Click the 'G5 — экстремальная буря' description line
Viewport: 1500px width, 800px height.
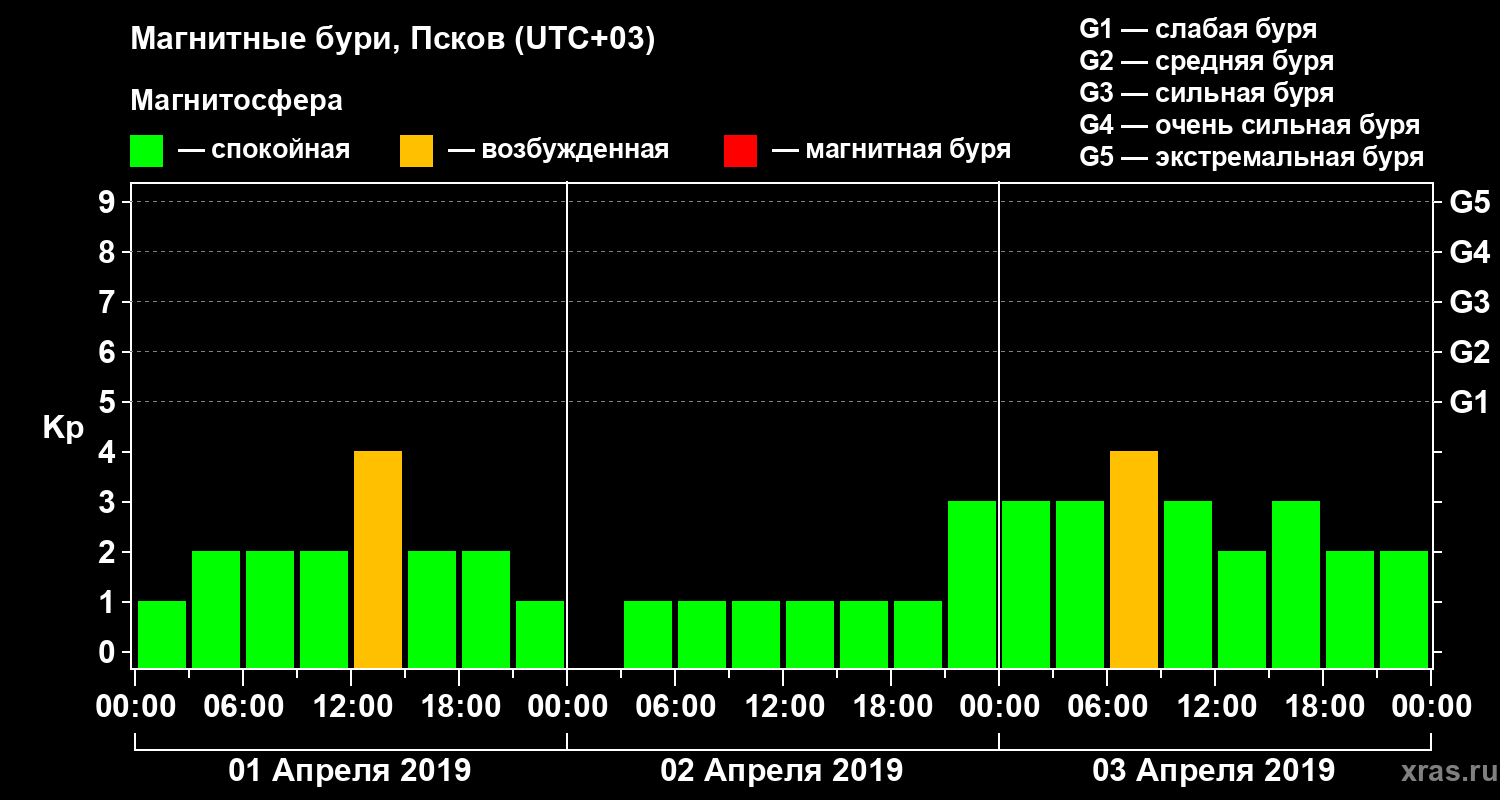click(x=1251, y=158)
